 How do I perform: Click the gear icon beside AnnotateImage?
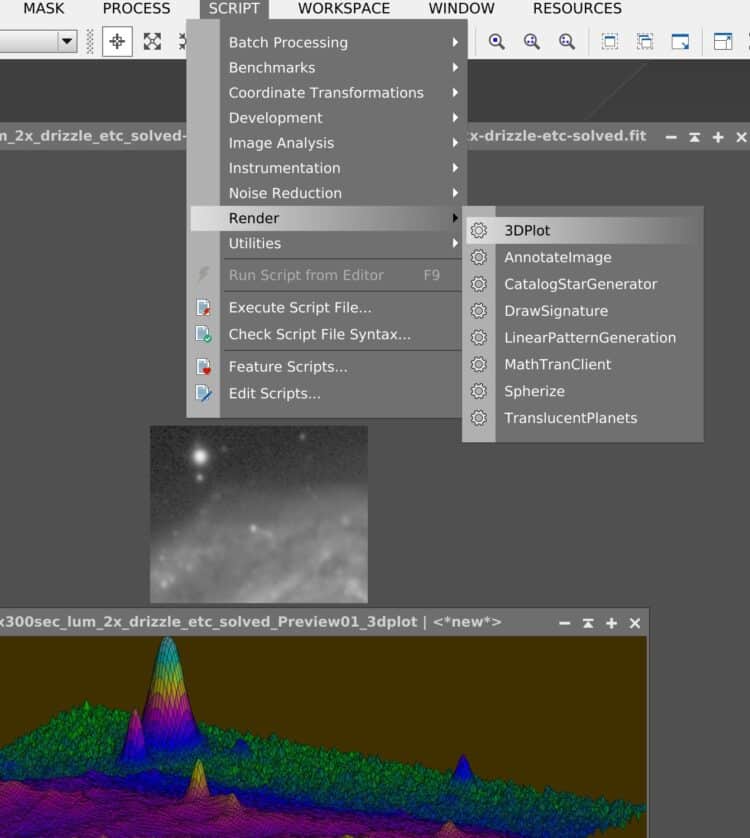[x=478, y=257]
